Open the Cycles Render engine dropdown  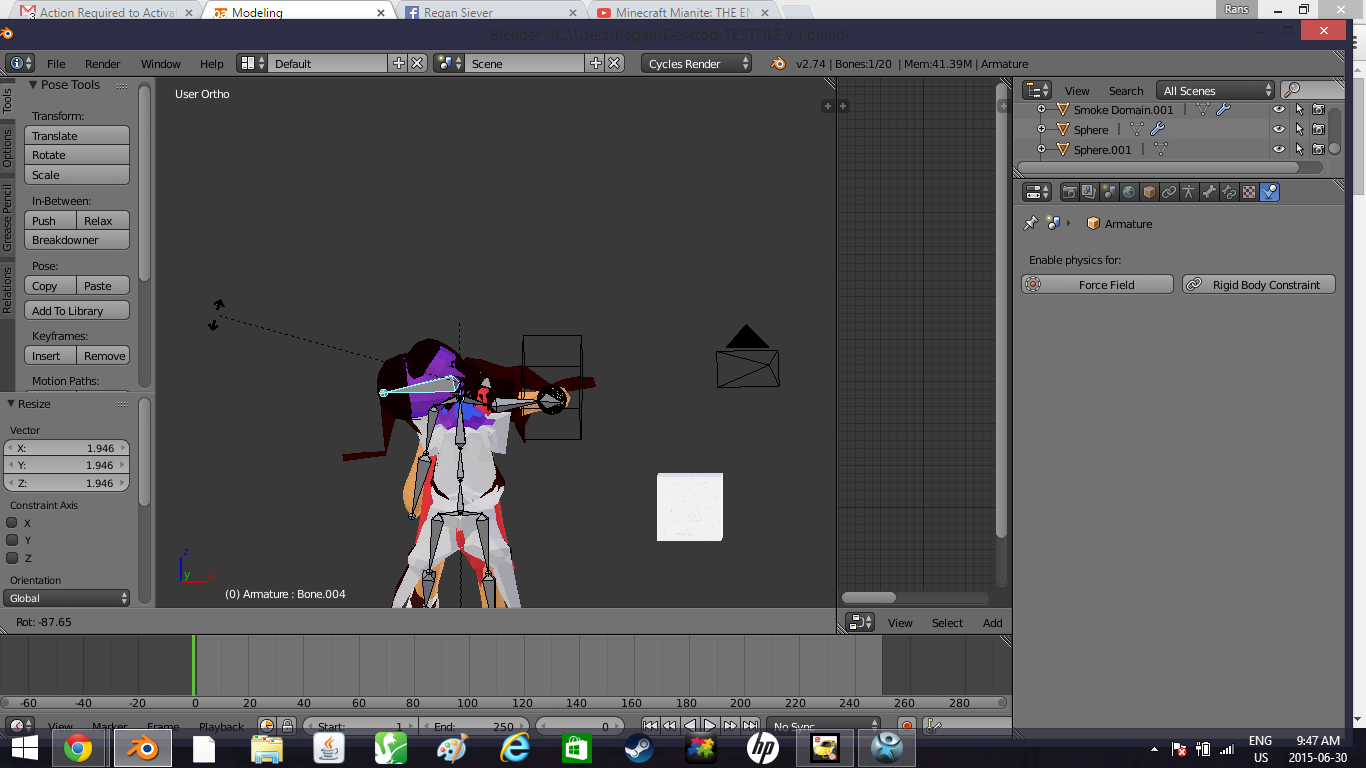[697, 63]
